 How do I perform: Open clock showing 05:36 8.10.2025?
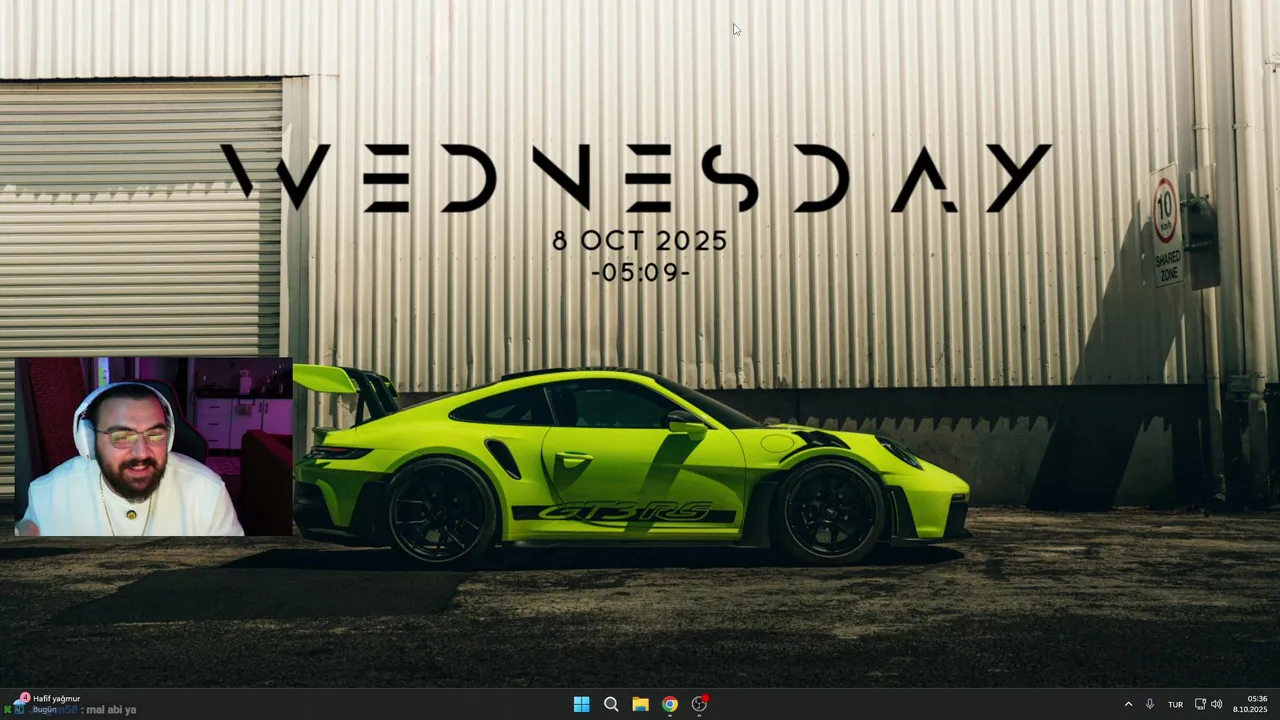click(x=1250, y=704)
